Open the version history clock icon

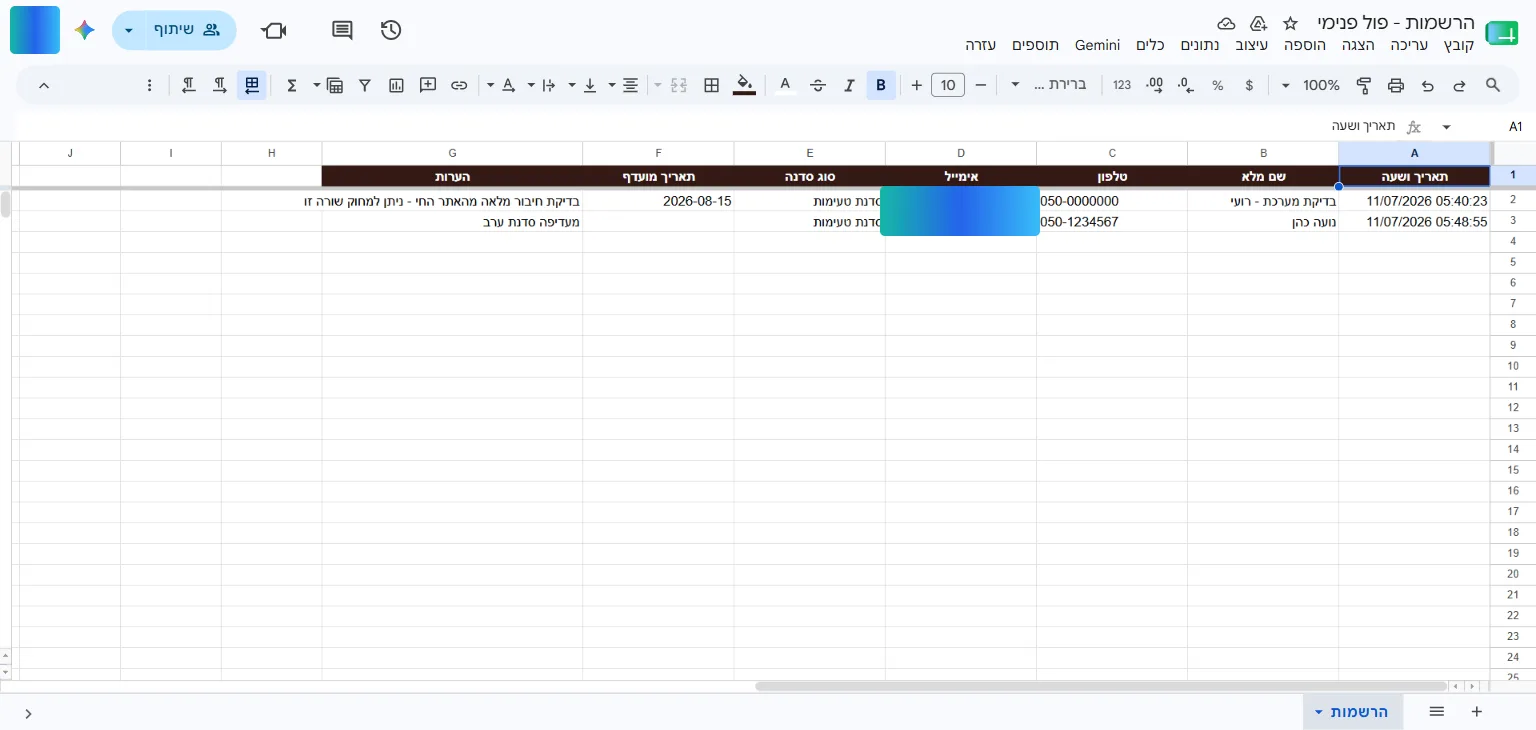click(391, 30)
